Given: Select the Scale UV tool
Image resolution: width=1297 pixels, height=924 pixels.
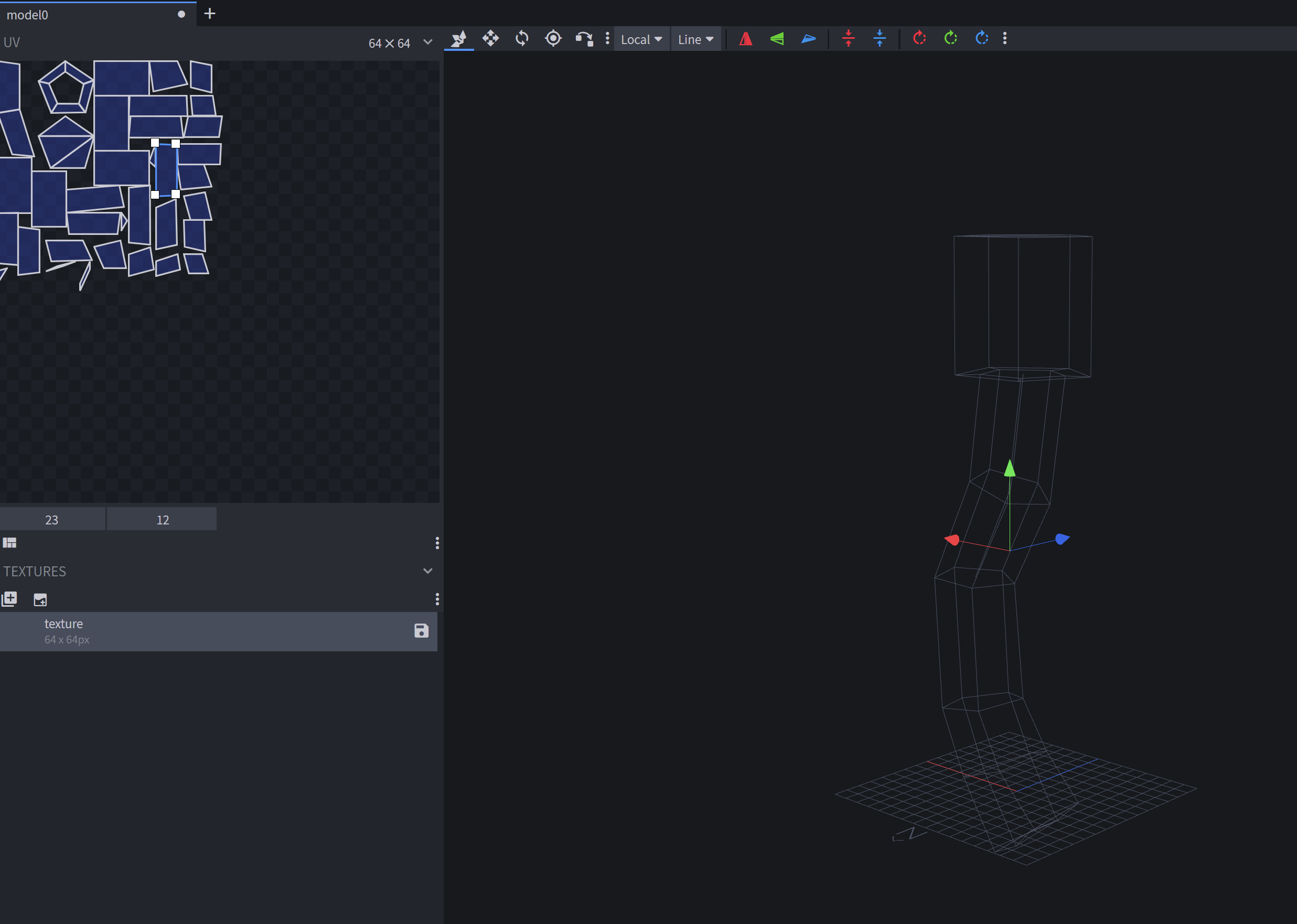Looking at the screenshot, I should pos(552,39).
